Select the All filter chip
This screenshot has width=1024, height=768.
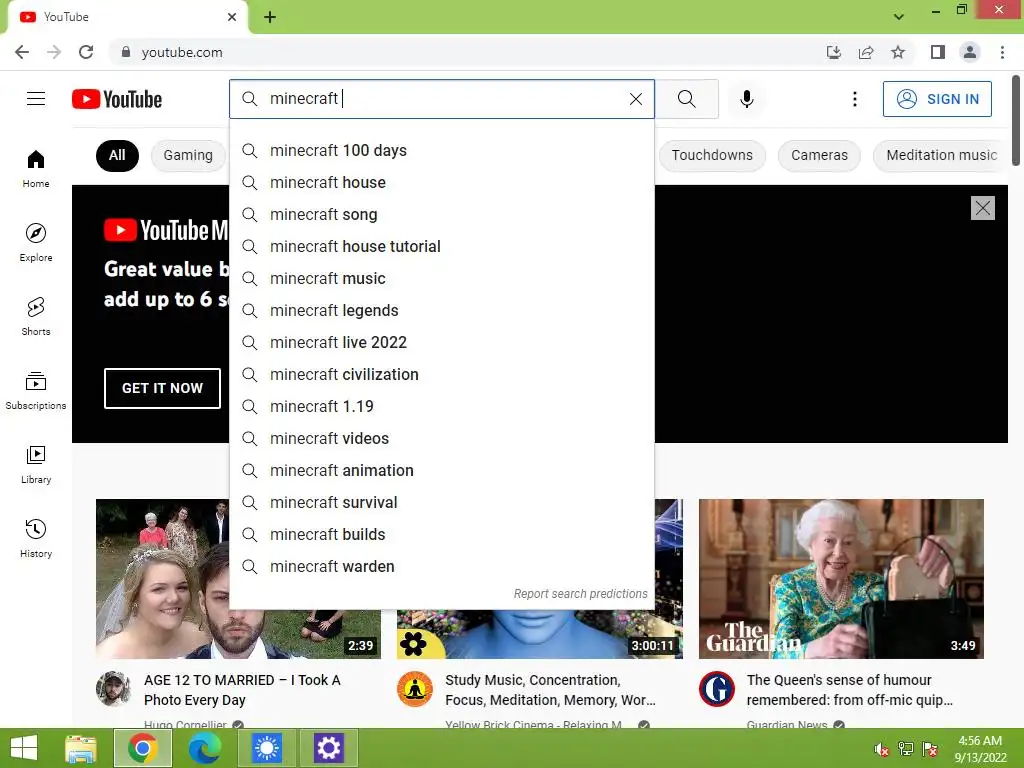click(117, 155)
